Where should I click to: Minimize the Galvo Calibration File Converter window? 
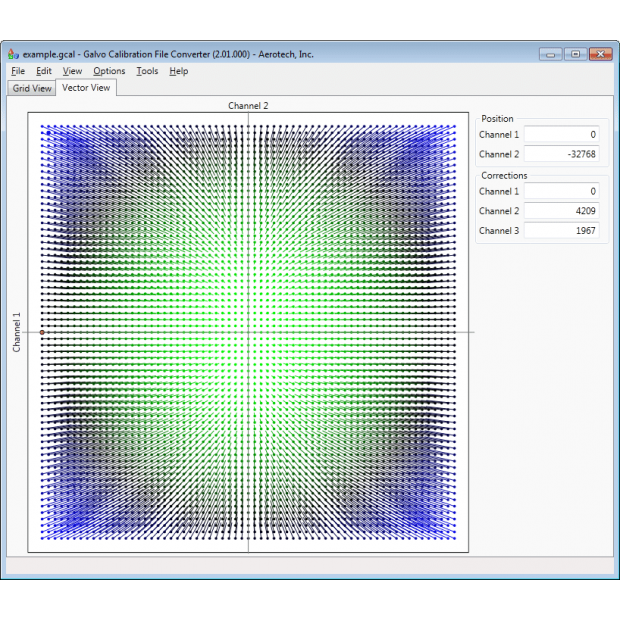[x=550, y=54]
